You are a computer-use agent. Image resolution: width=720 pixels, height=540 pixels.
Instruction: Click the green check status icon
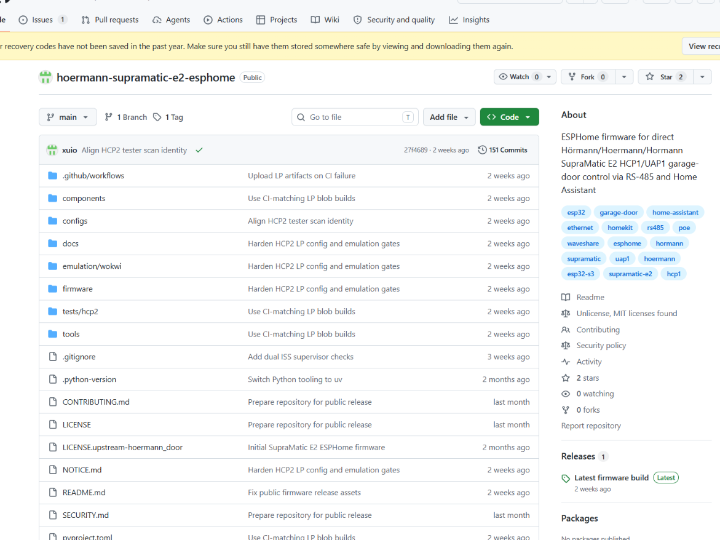pos(199,150)
